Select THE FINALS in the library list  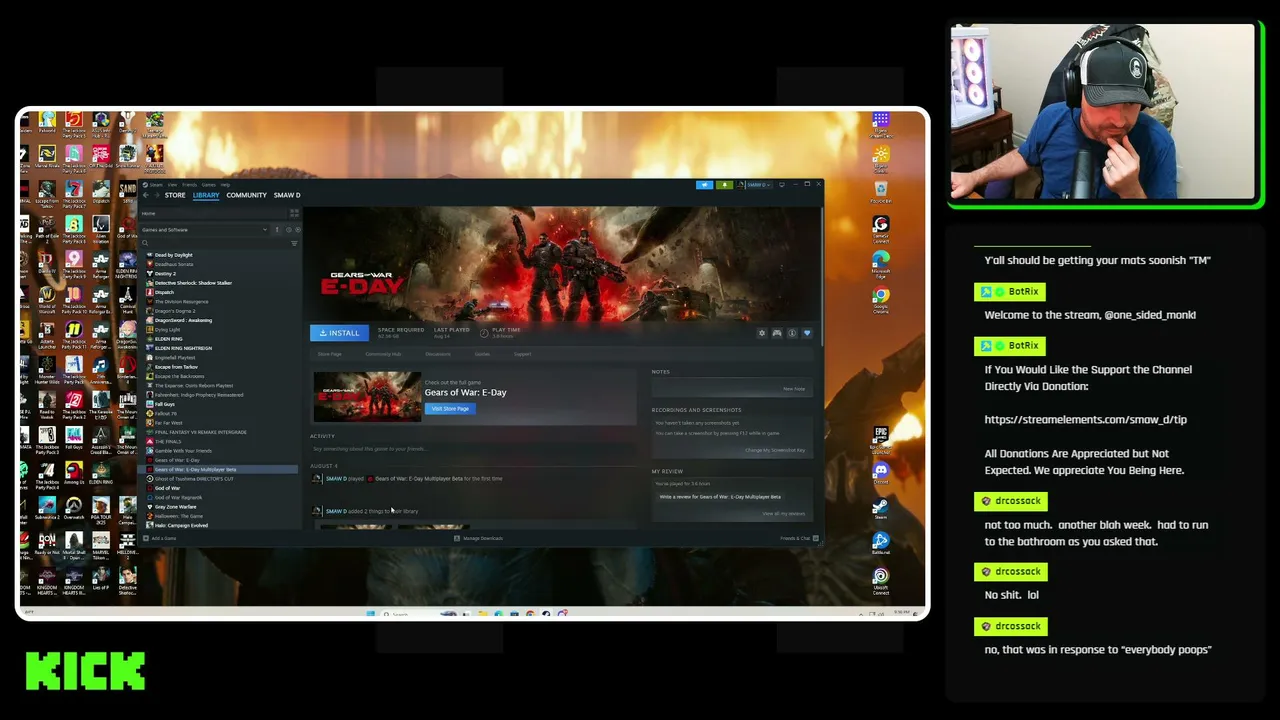click(x=168, y=442)
